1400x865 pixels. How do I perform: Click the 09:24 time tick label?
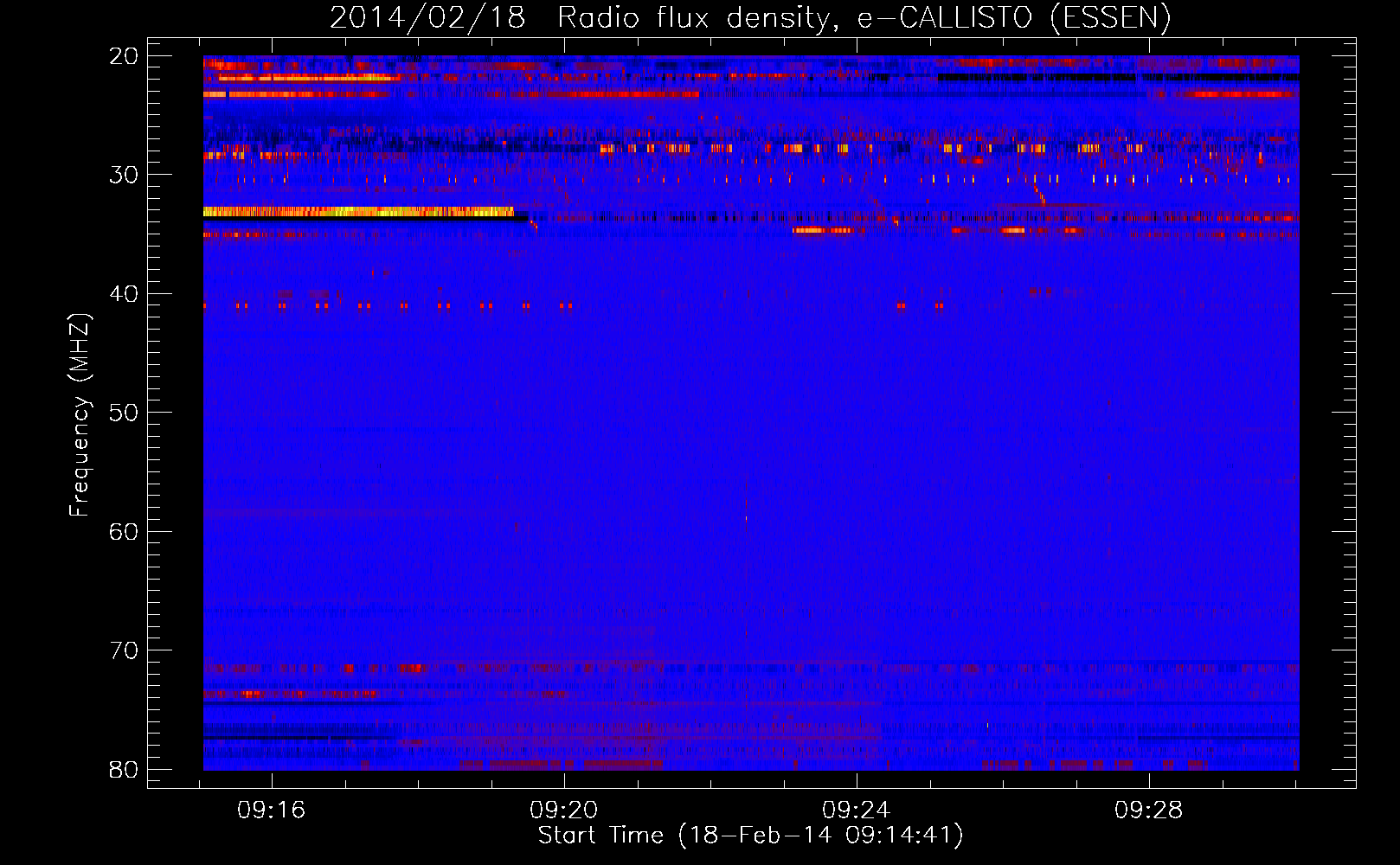857,810
